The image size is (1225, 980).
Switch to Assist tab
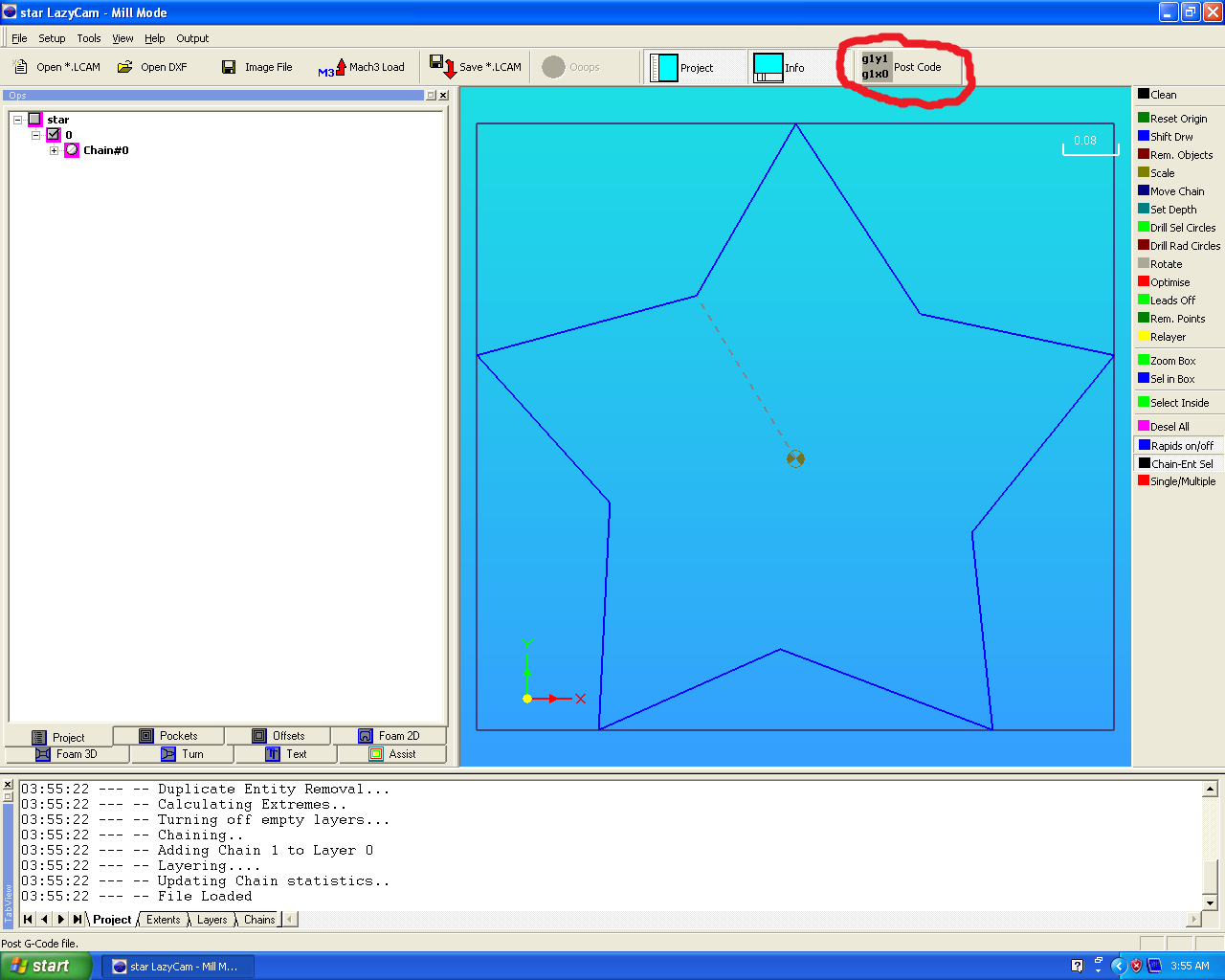pyautogui.click(x=392, y=754)
